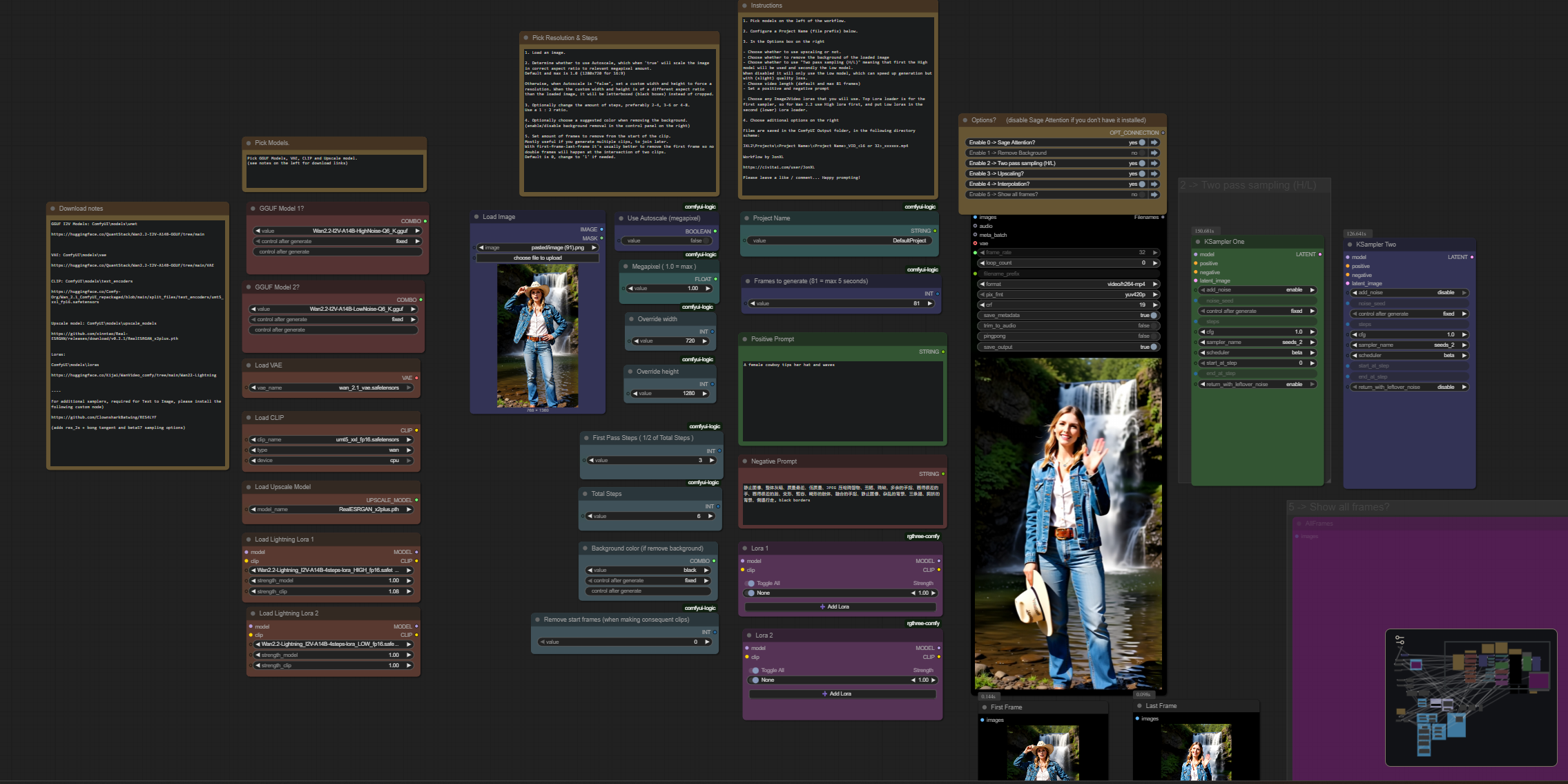Click the arrow icon on Enable 0 Sage Attention row
Image resolution: width=1568 pixels, height=784 pixels.
point(1154,143)
